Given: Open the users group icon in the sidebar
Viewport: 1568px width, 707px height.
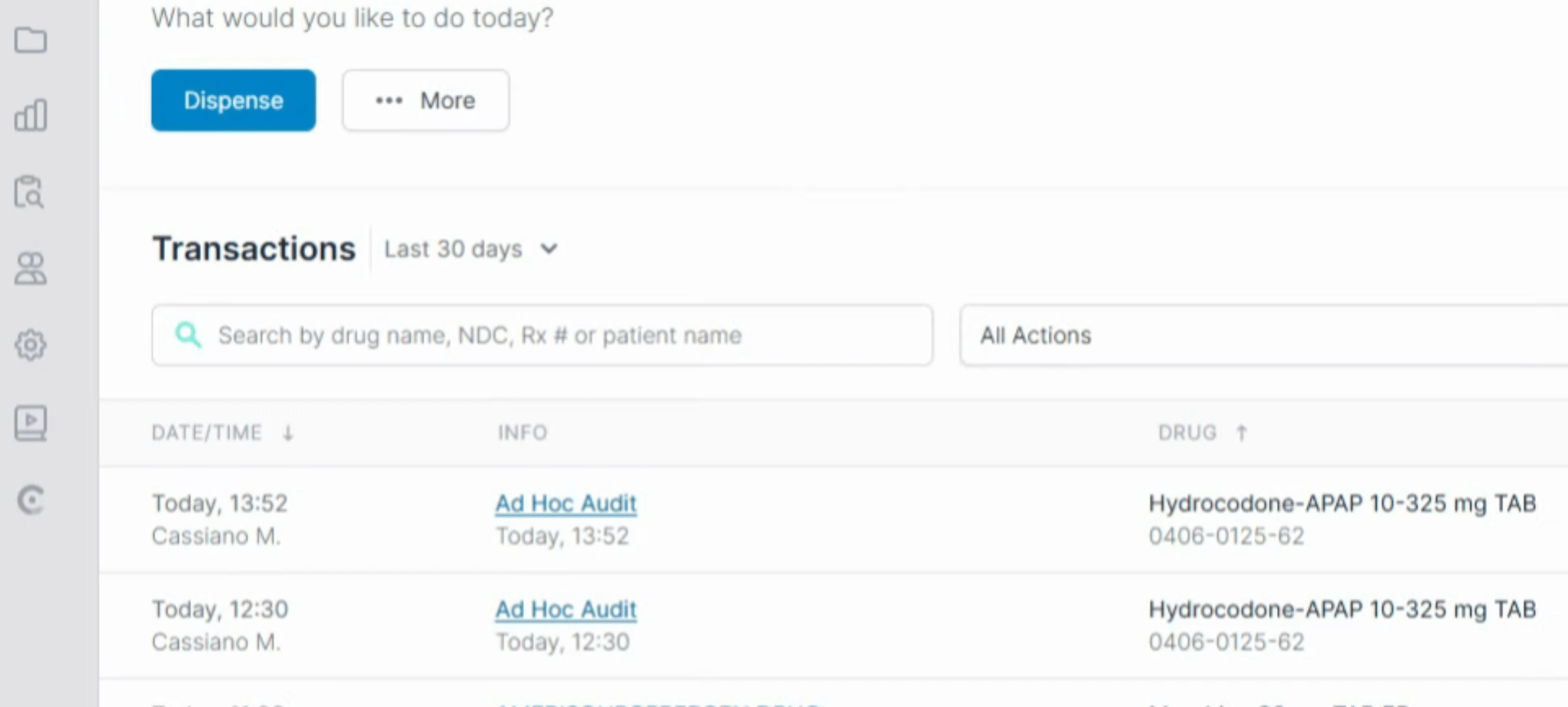Looking at the screenshot, I should (30, 268).
